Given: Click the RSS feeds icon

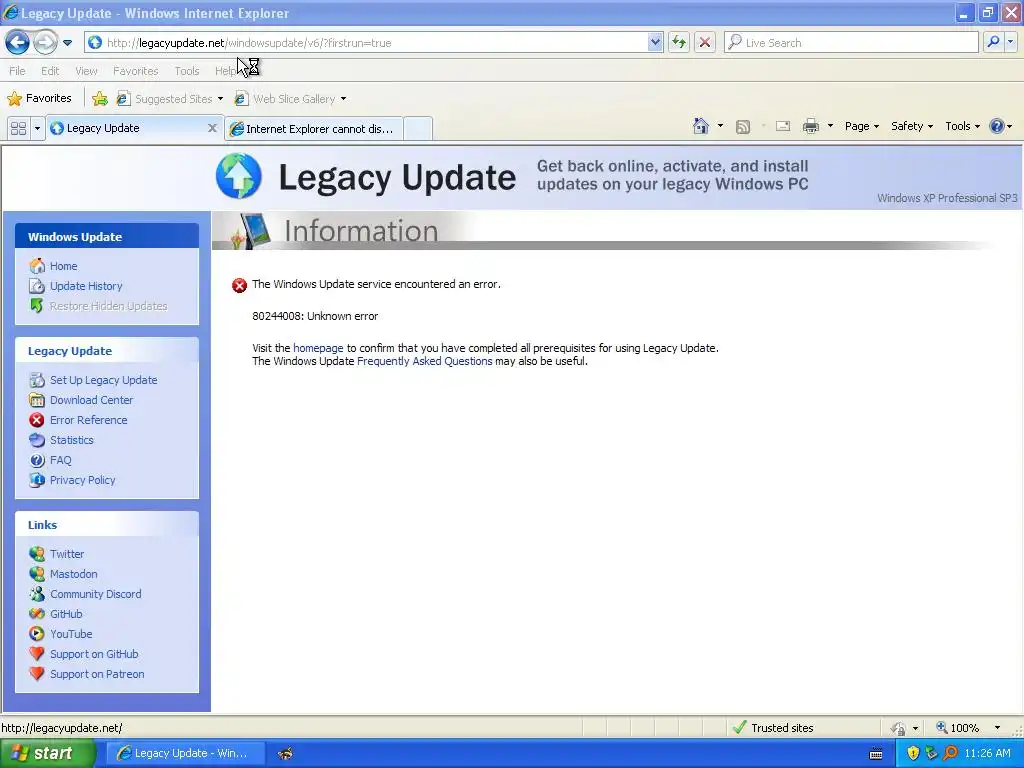Looking at the screenshot, I should pyautogui.click(x=743, y=127).
